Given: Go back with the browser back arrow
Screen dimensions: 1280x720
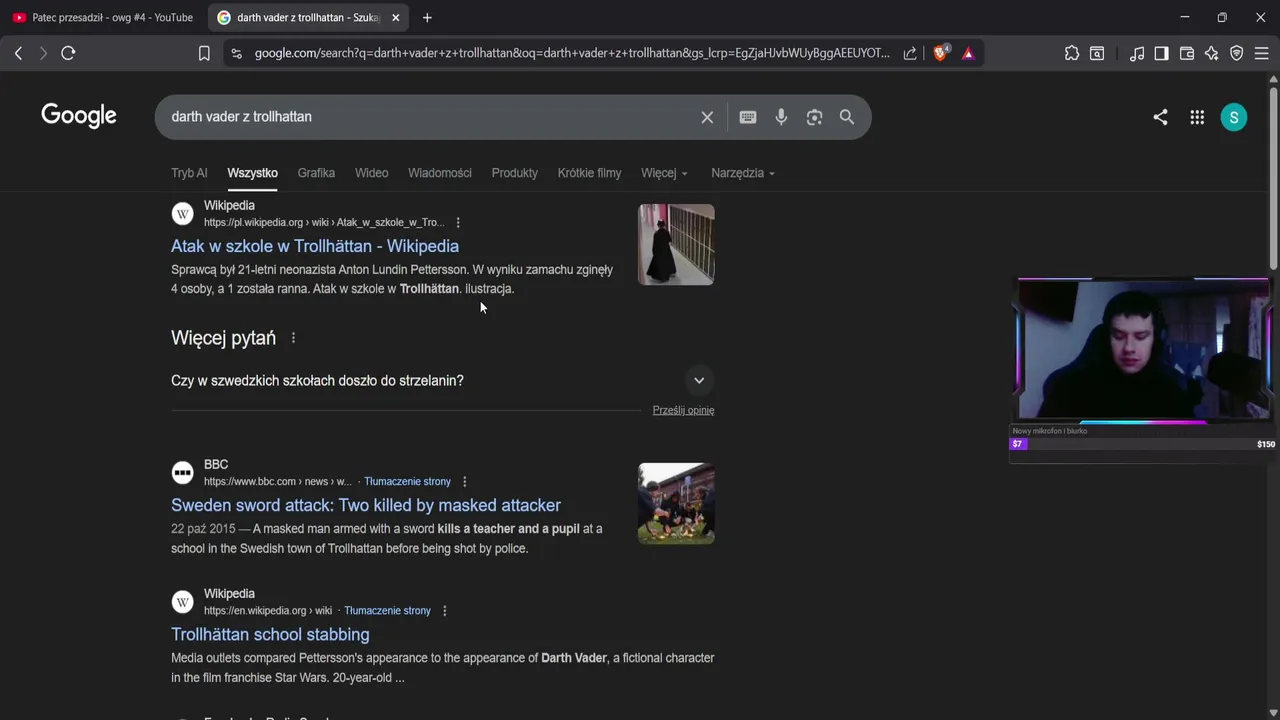Looking at the screenshot, I should (18, 53).
